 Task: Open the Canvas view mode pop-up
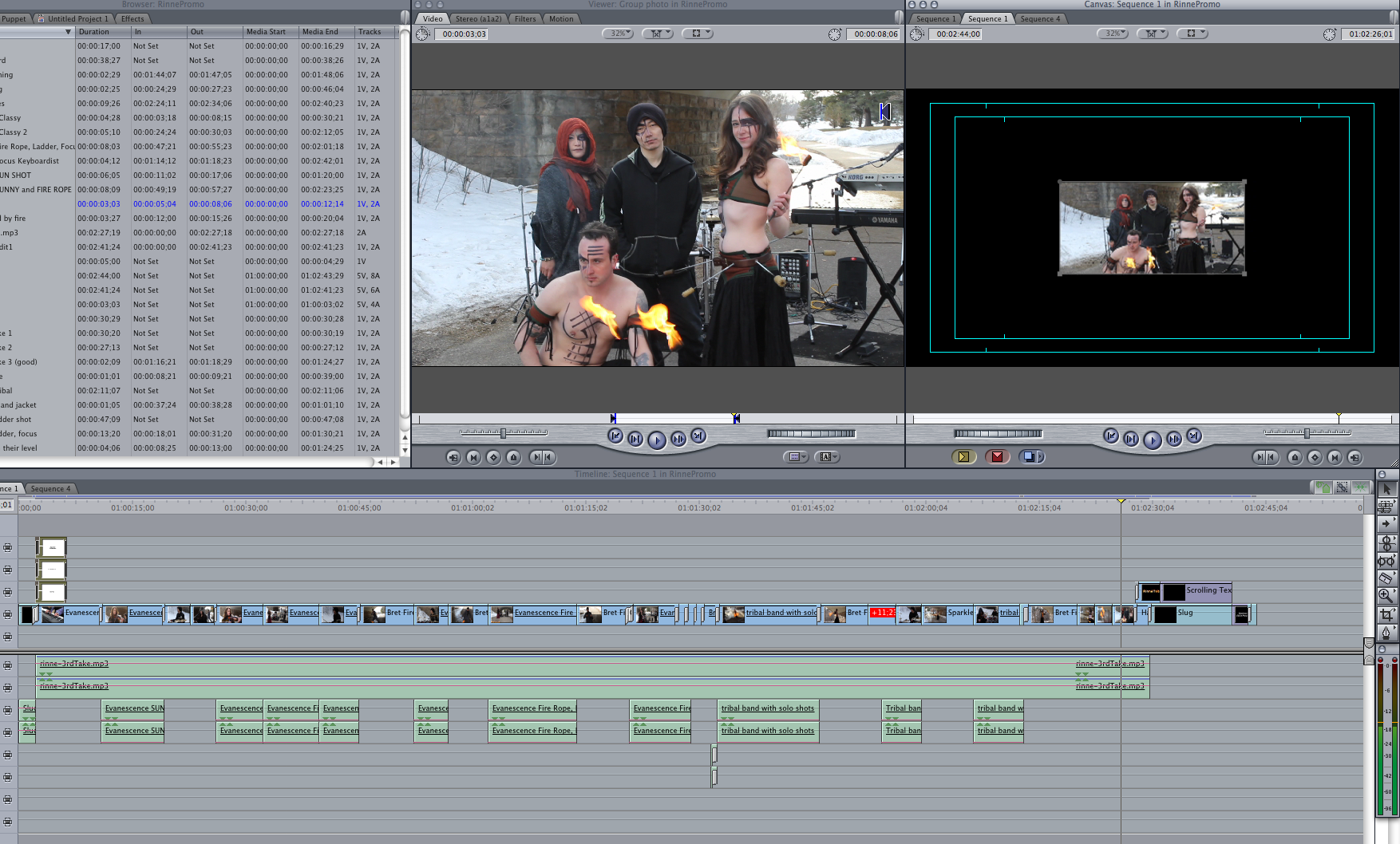1192,34
